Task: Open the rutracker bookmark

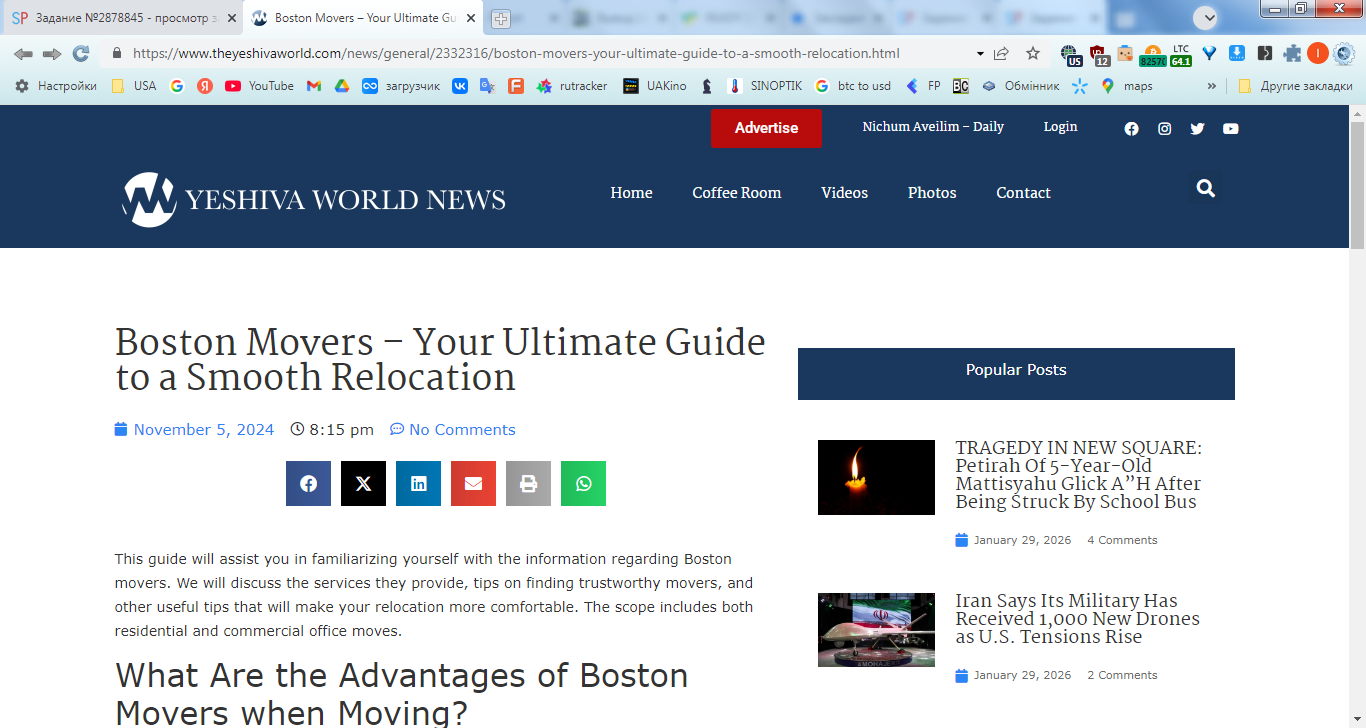Action: (x=572, y=86)
